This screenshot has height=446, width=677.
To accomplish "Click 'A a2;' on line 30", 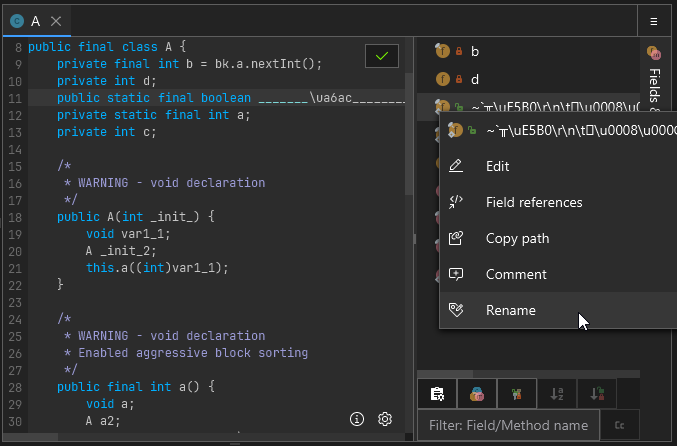I will (x=103, y=421).
